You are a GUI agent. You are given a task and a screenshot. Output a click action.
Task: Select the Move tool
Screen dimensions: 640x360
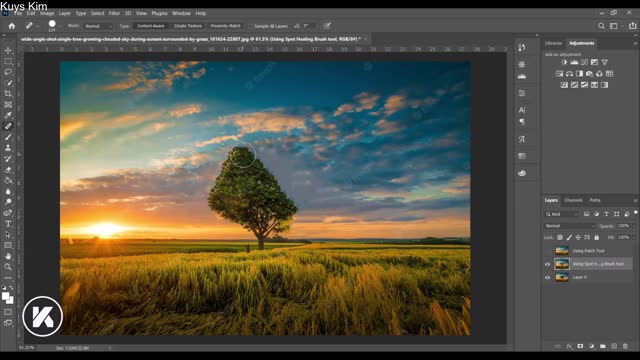tap(8, 51)
